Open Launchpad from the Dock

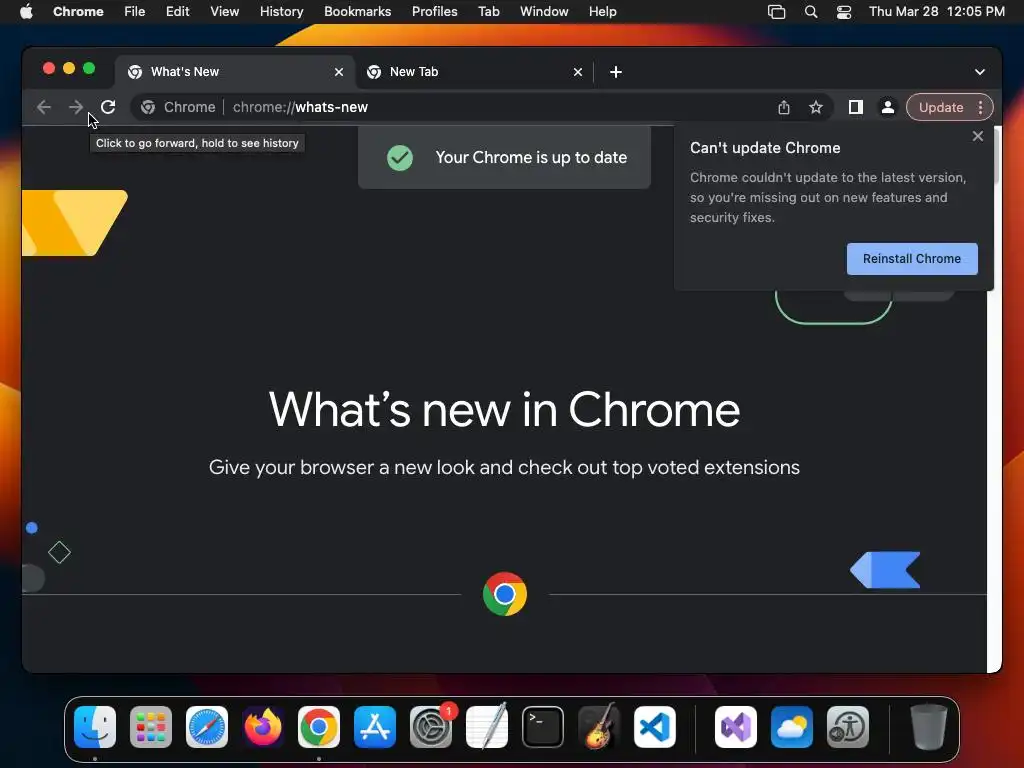[x=151, y=726]
